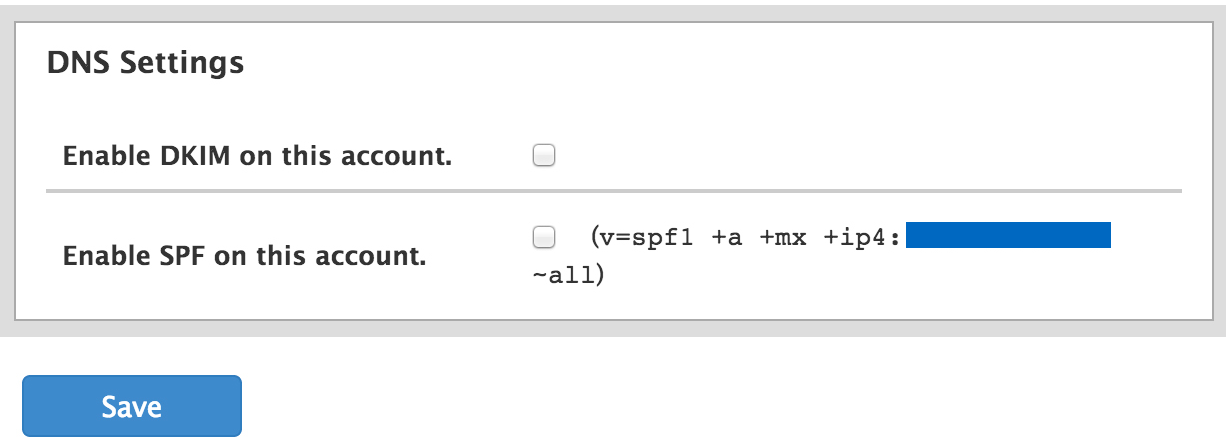This screenshot has width=1226, height=447.
Task: Tick the SPF checkbox
Action: tap(544, 237)
